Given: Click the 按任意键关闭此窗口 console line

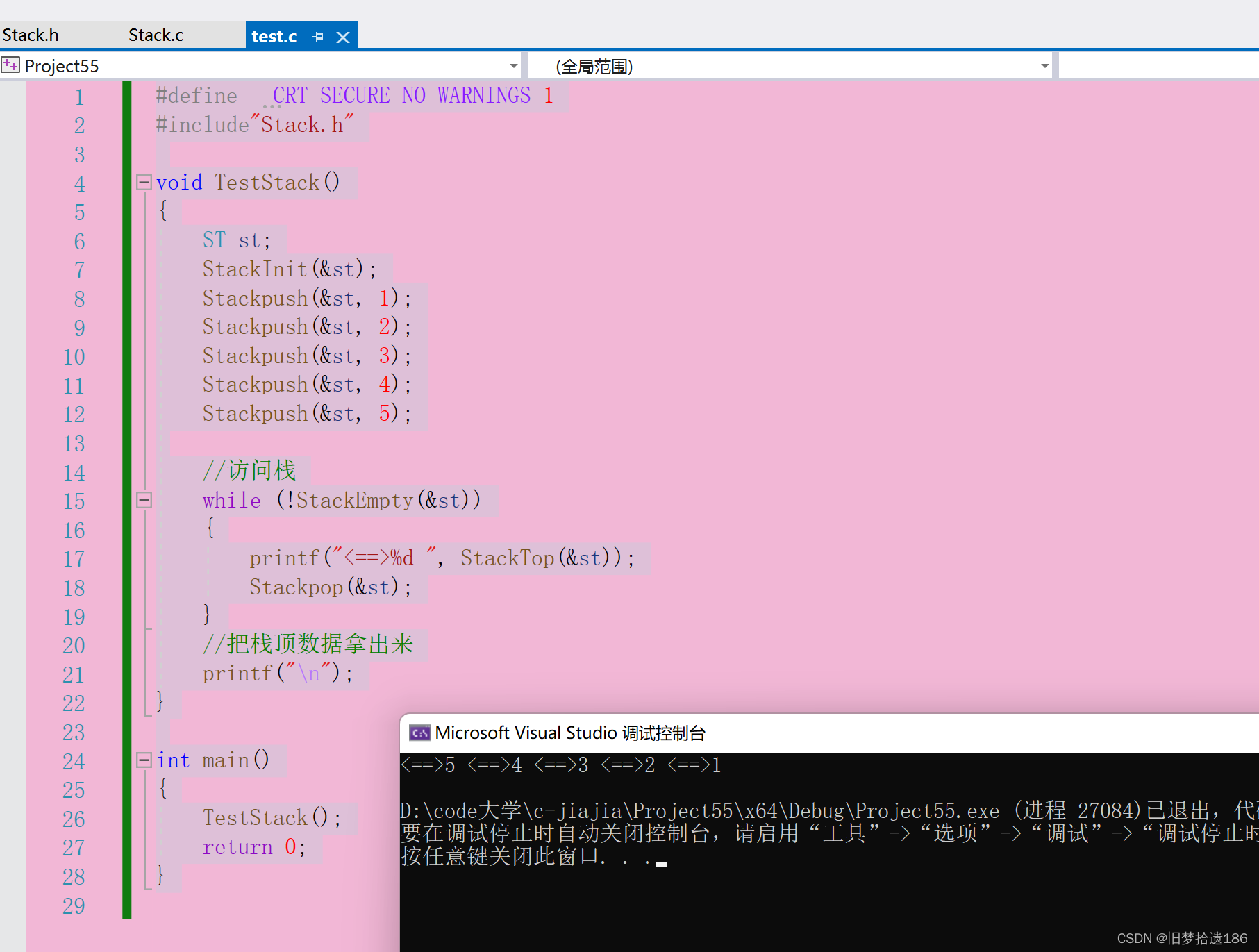Looking at the screenshot, I should point(533,856).
